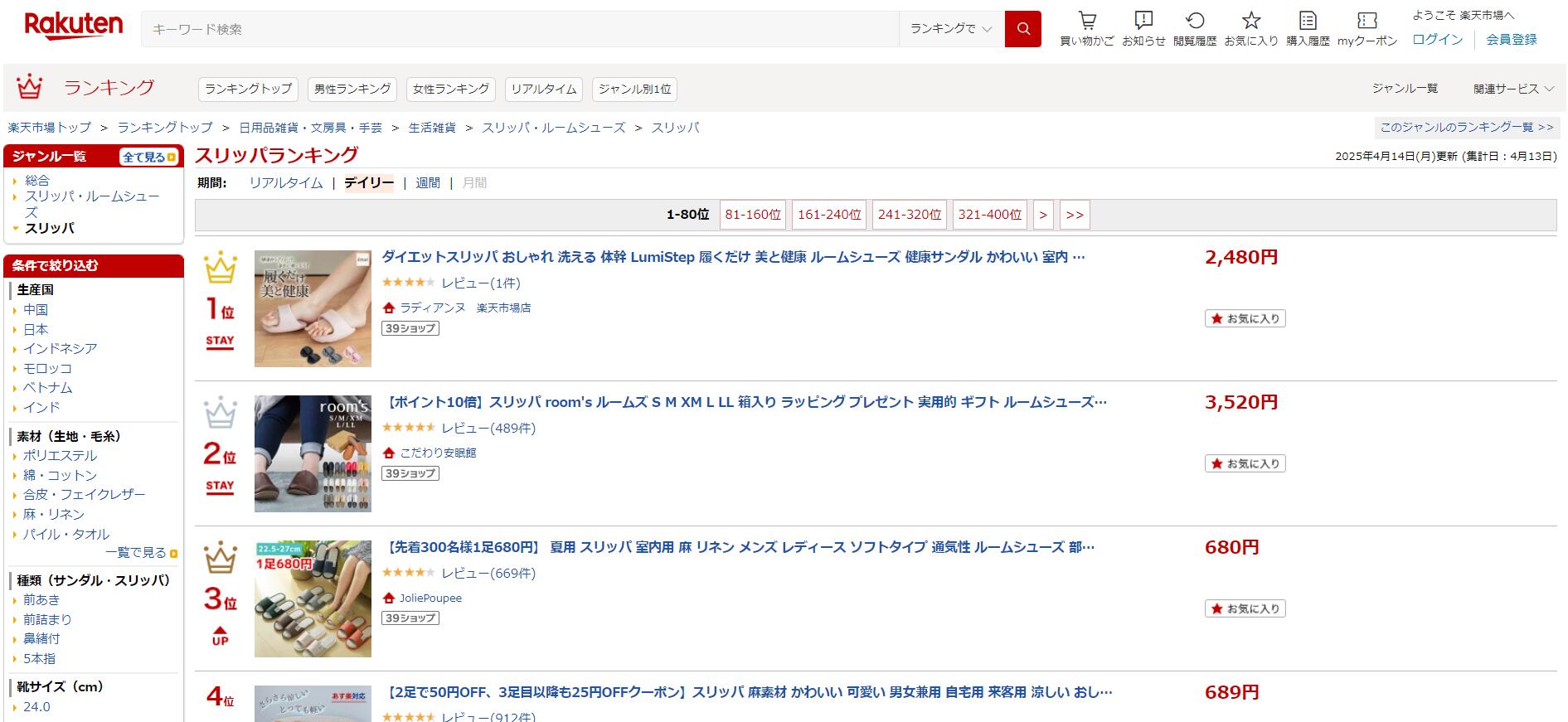Open 女性ランキング tab
Viewport: 1568px width, 722px height.
[x=451, y=89]
